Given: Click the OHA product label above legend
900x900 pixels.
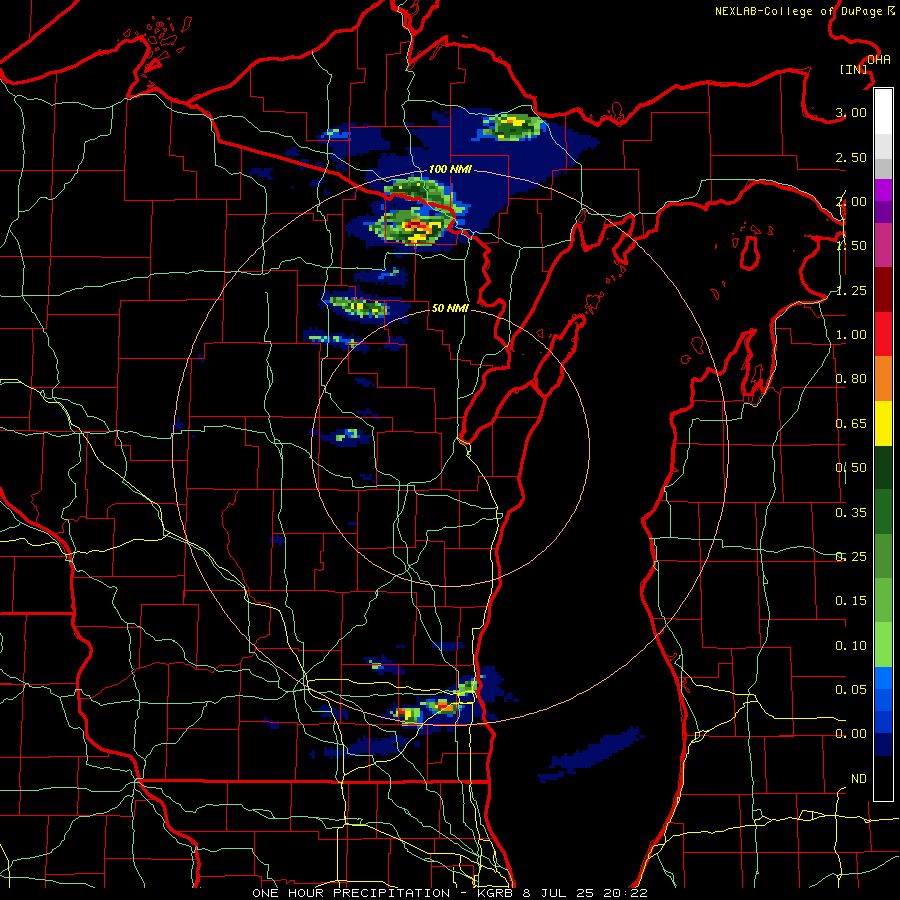Looking at the screenshot, I should coord(879,59).
